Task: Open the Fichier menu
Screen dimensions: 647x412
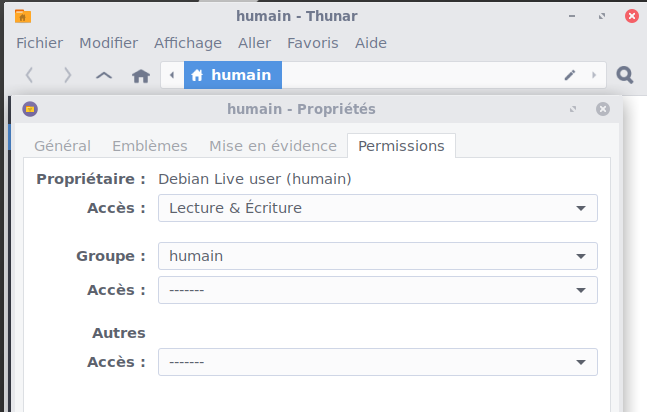Action: (39, 43)
